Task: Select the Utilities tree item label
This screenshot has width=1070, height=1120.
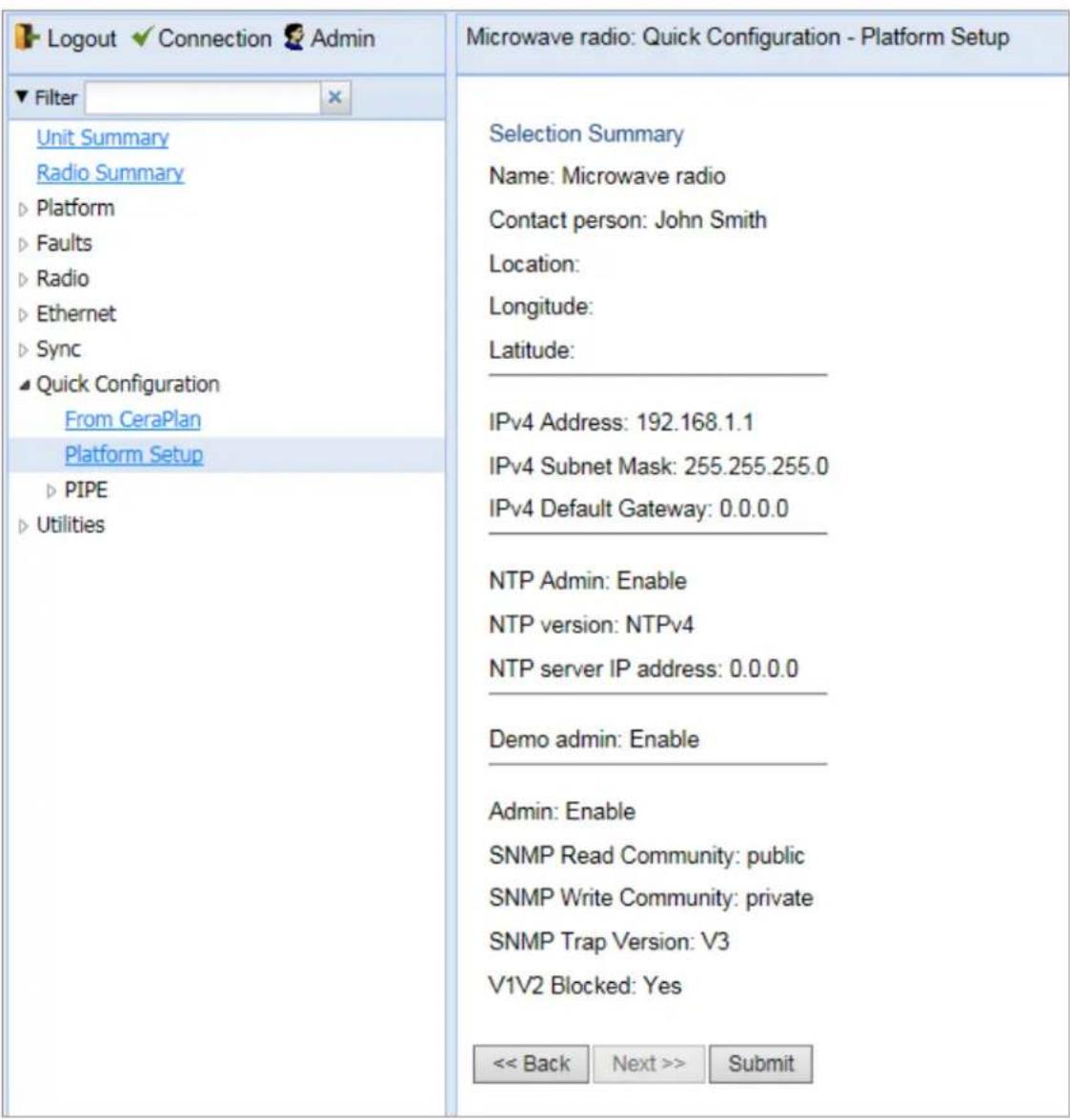Action: click(x=71, y=525)
